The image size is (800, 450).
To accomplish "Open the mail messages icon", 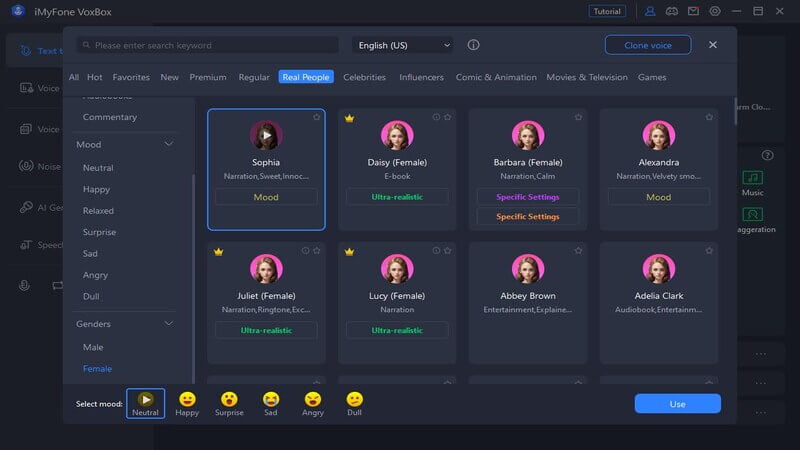I will [x=693, y=11].
